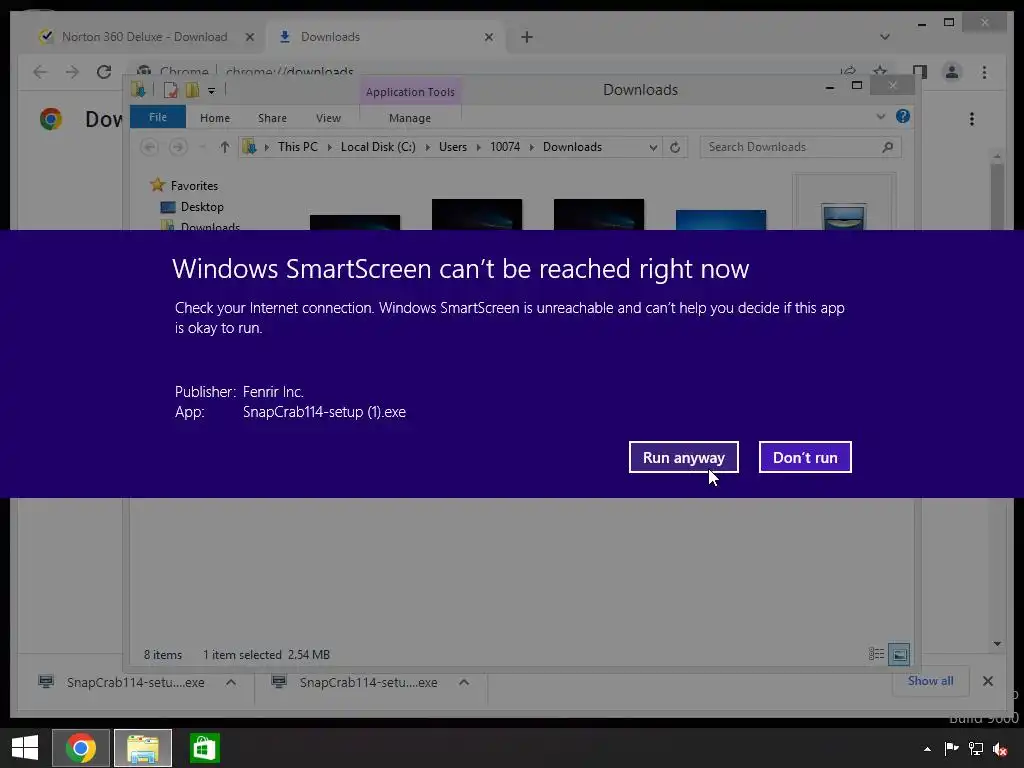Open Action Center flag icon
Screen dimensions: 1024x768
952,748
